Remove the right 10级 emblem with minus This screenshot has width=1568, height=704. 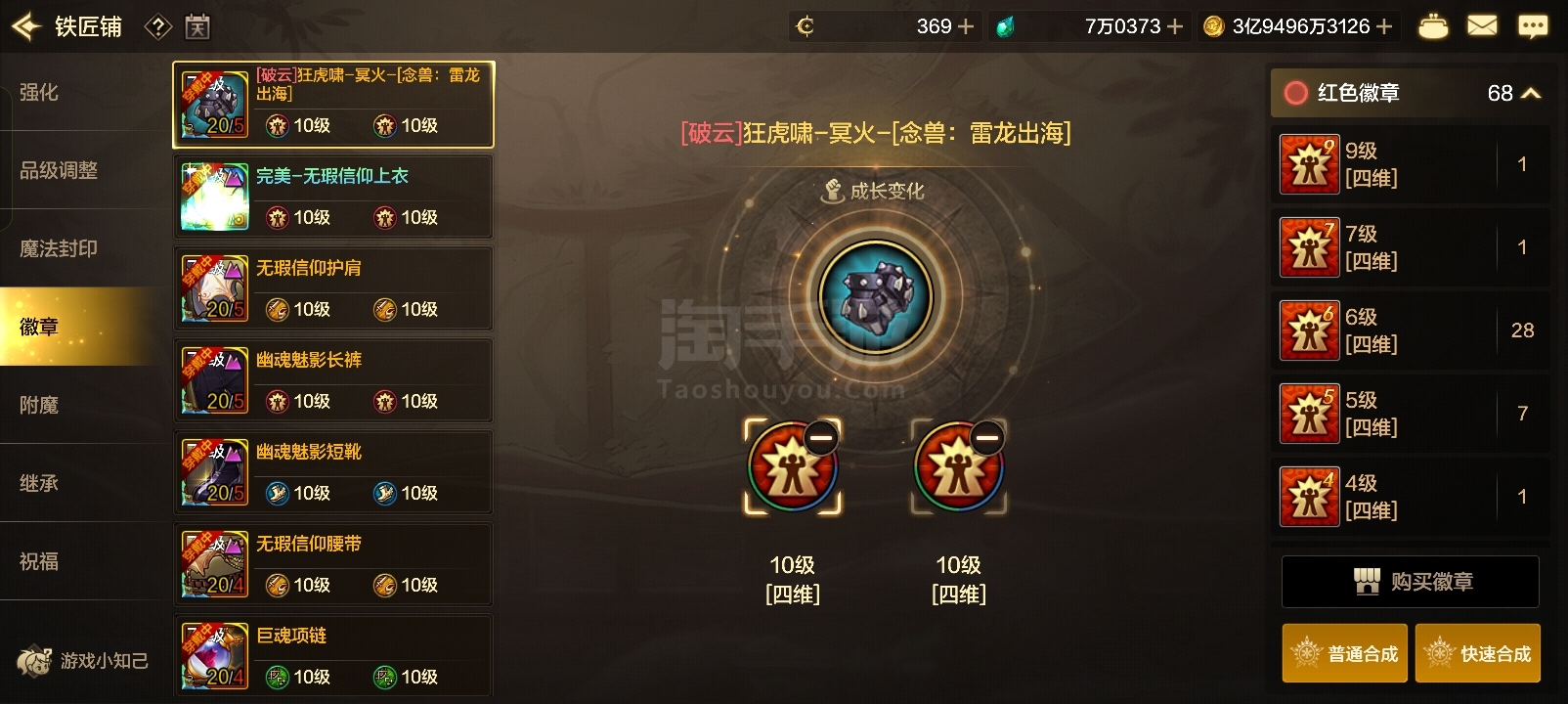click(x=987, y=437)
